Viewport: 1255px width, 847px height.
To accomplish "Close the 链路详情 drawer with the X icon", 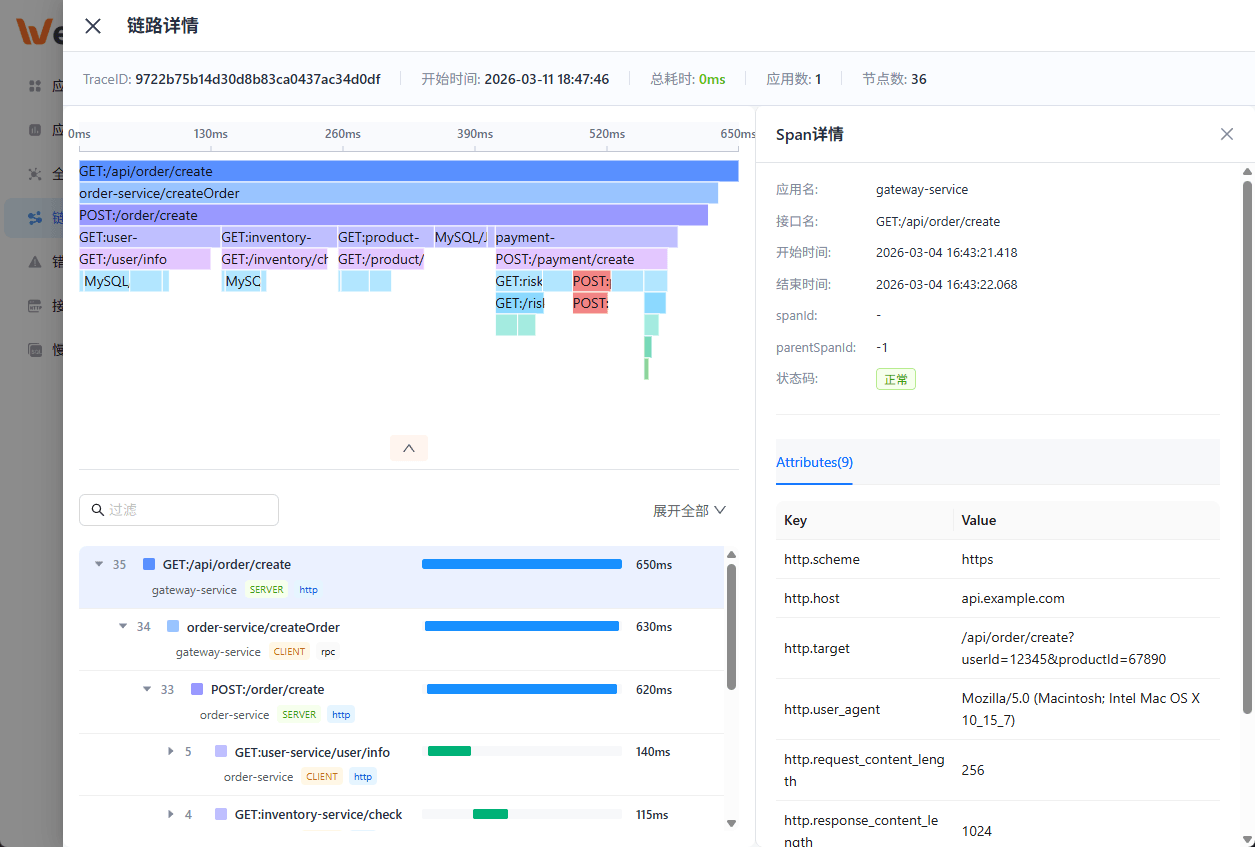I will tap(93, 26).
